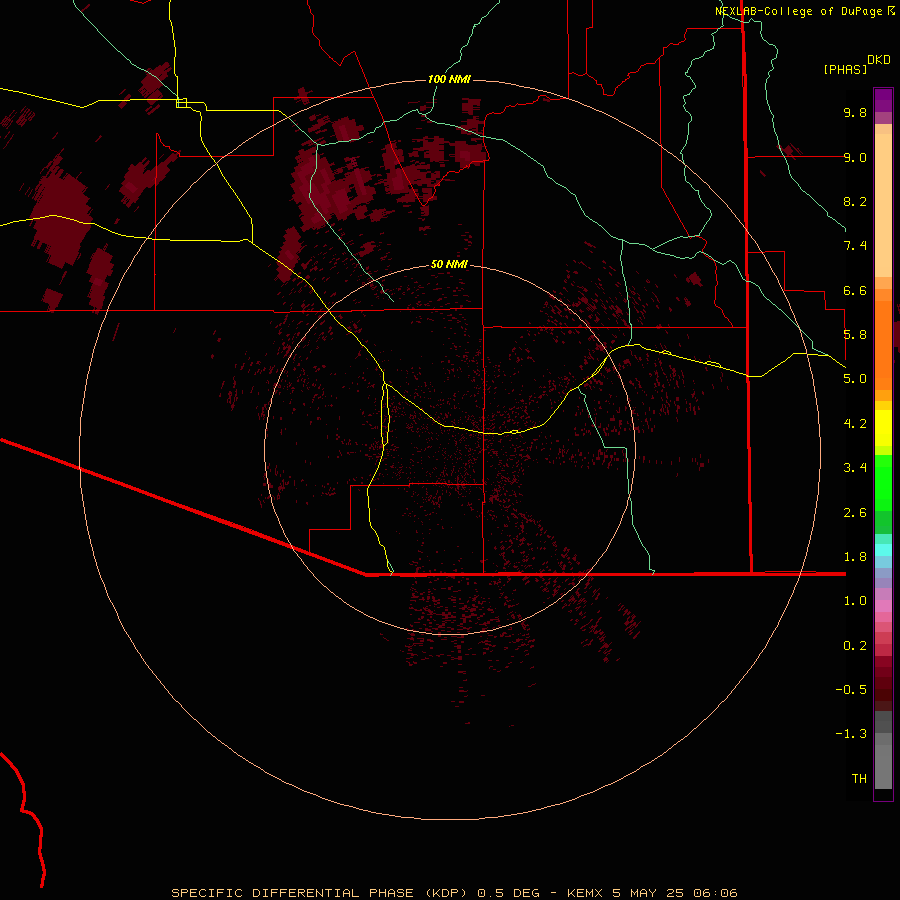900x900 pixels.
Task: Click the 6.6 scale value
Action: (855, 290)
